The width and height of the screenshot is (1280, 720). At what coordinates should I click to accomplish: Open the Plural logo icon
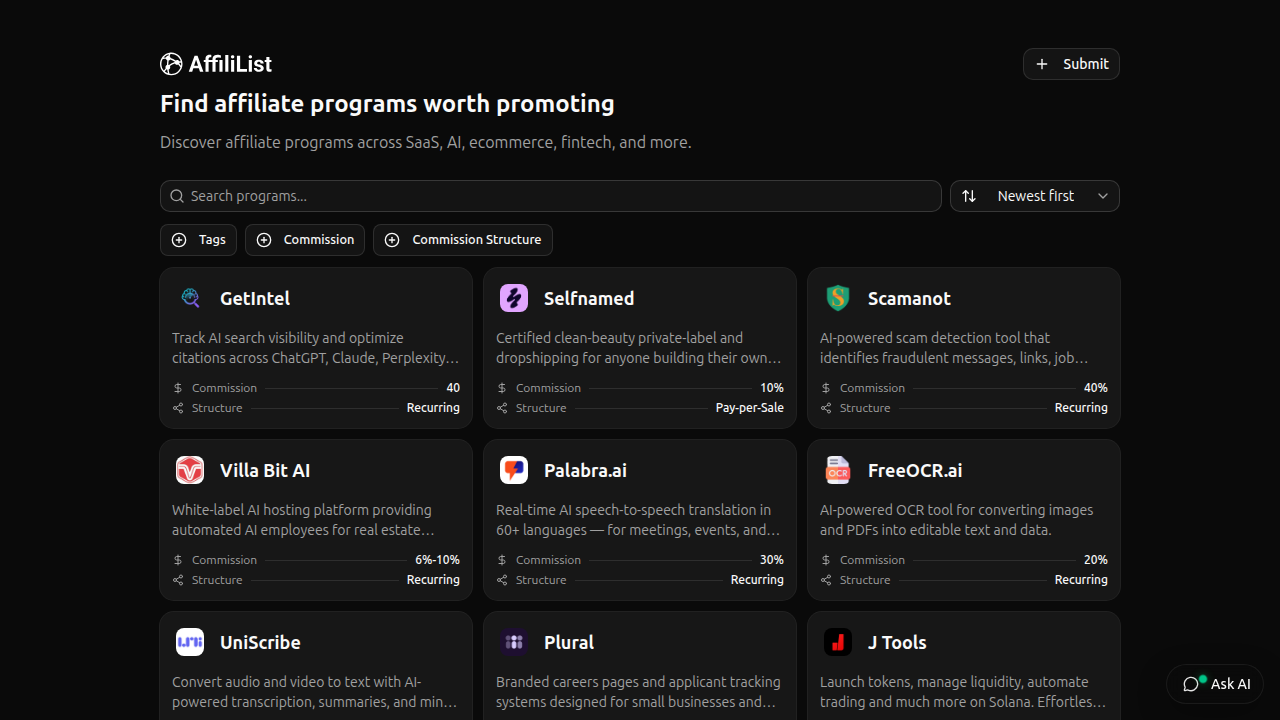514,642
